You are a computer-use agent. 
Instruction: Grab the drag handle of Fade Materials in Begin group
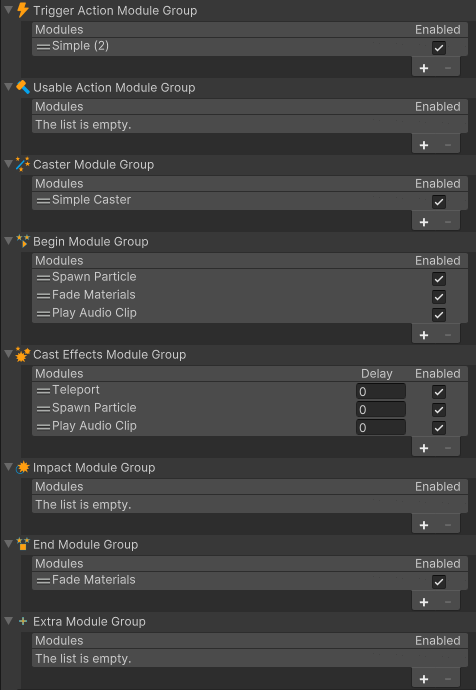click(x=43, y=296)
